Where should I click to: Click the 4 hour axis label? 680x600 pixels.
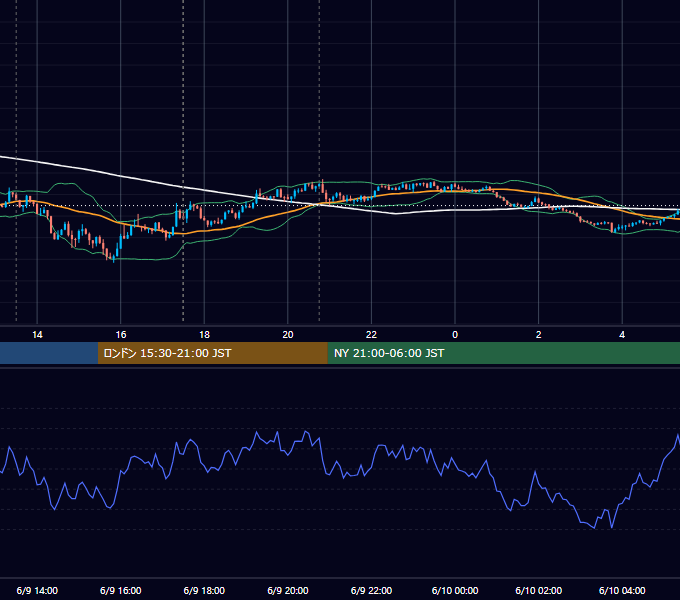coord(622,335)
